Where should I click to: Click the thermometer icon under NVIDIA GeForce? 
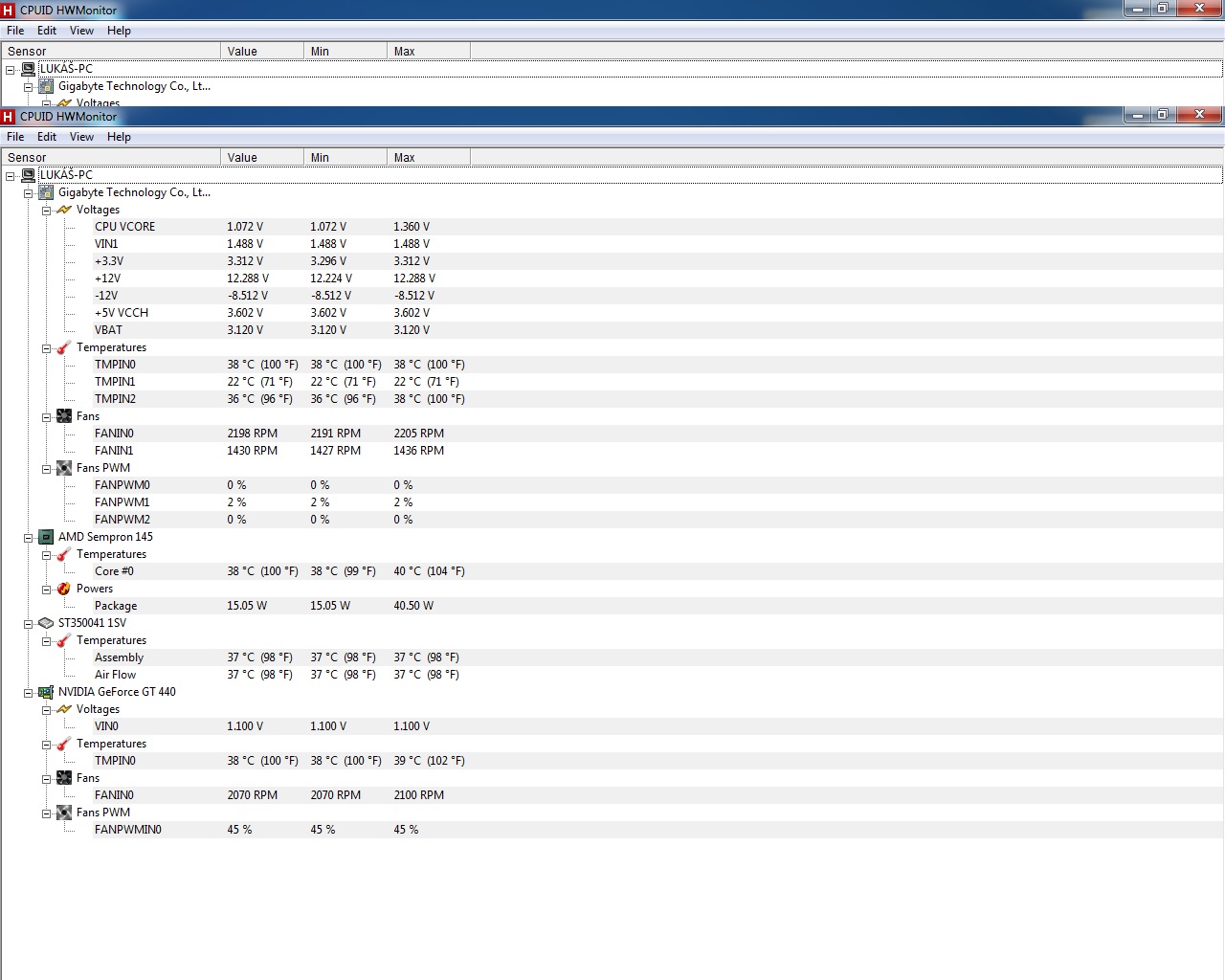[x=64, y=744]
